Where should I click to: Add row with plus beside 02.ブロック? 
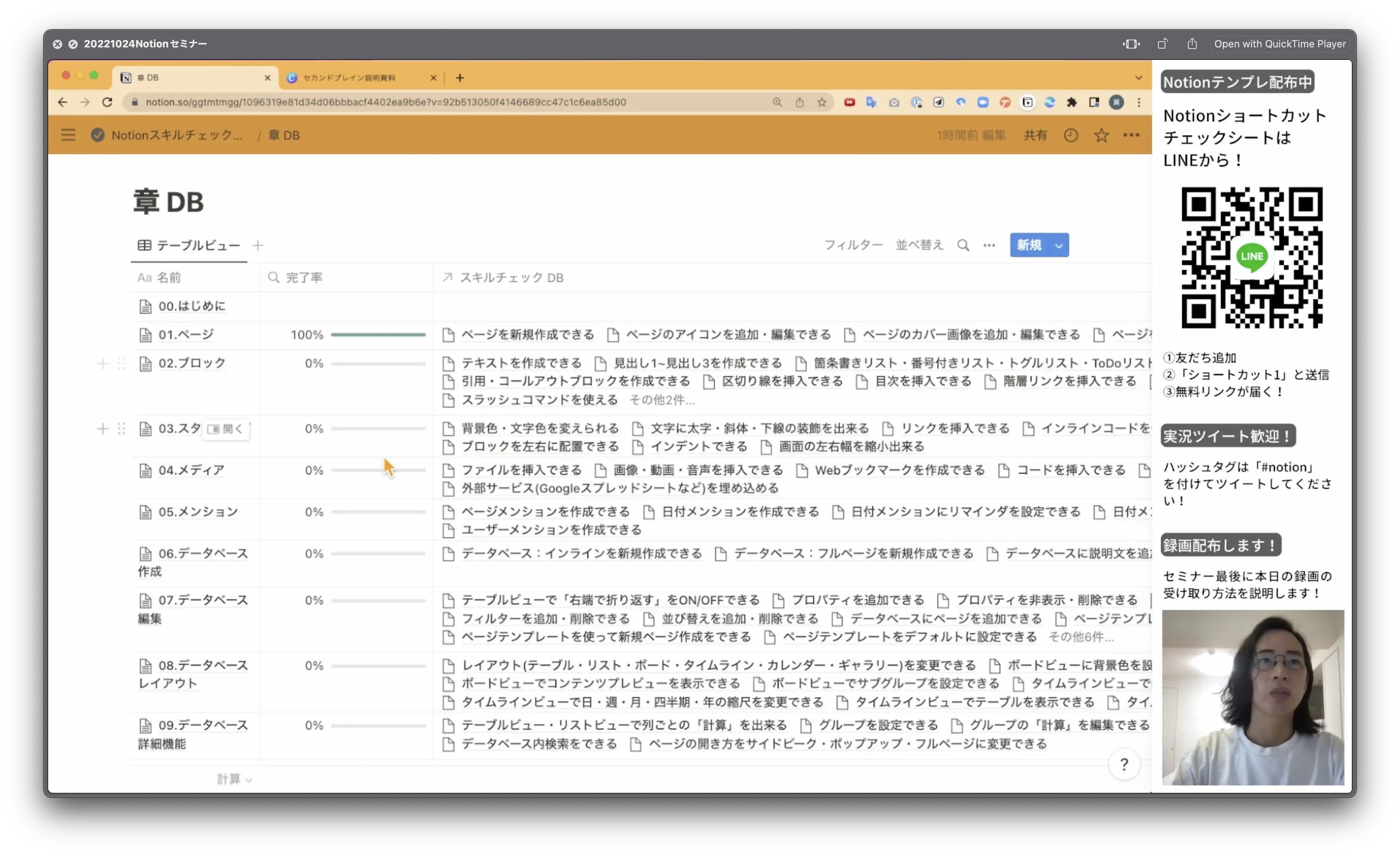tap(103, 363)
